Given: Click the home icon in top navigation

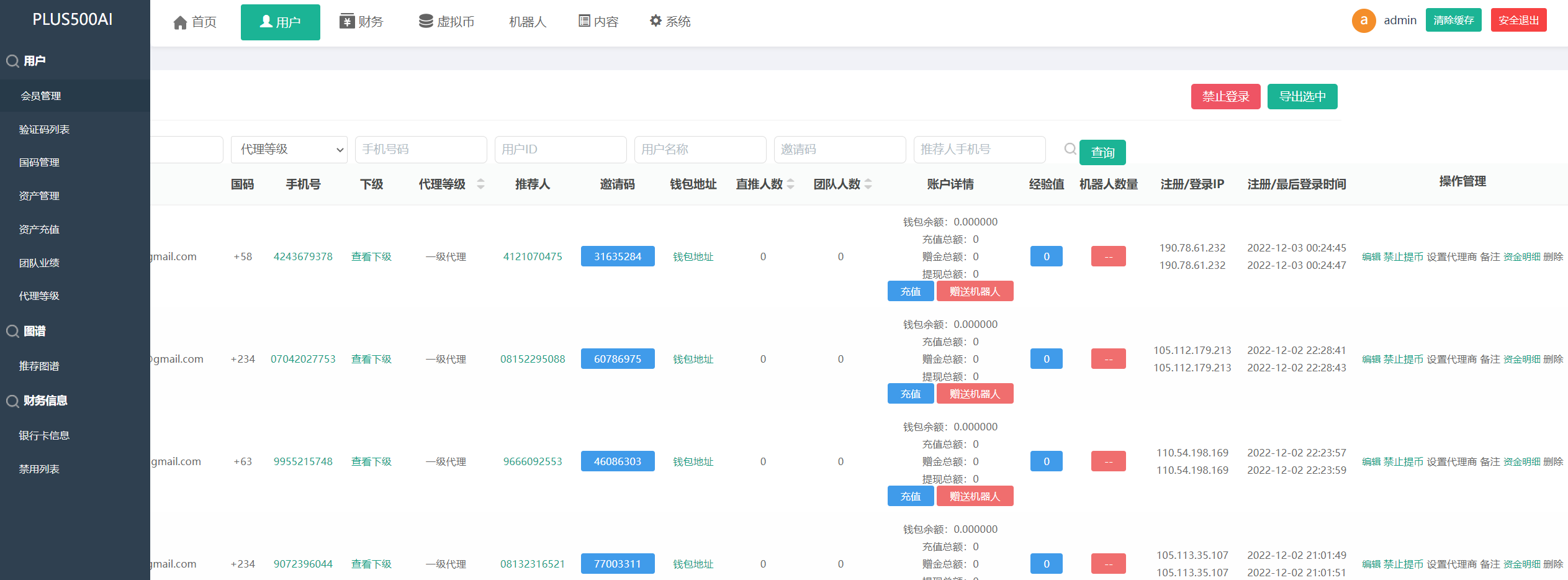Looking at the screenshot, I should click(180, 23).
